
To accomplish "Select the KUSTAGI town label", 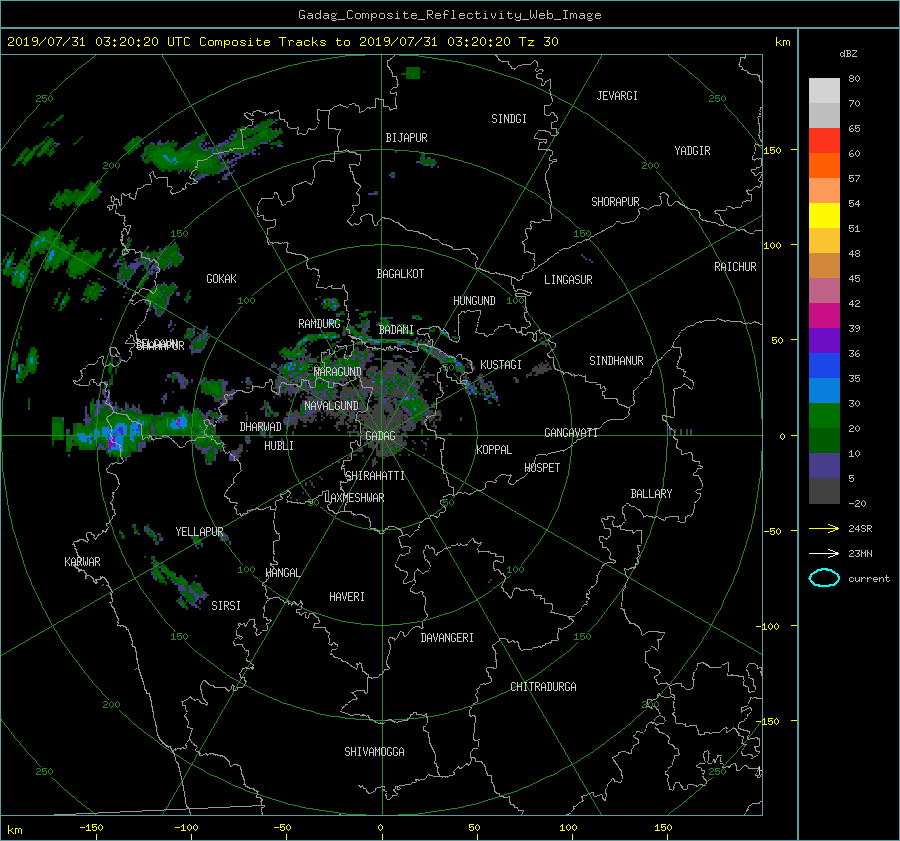I will click(x=501, y=365).
